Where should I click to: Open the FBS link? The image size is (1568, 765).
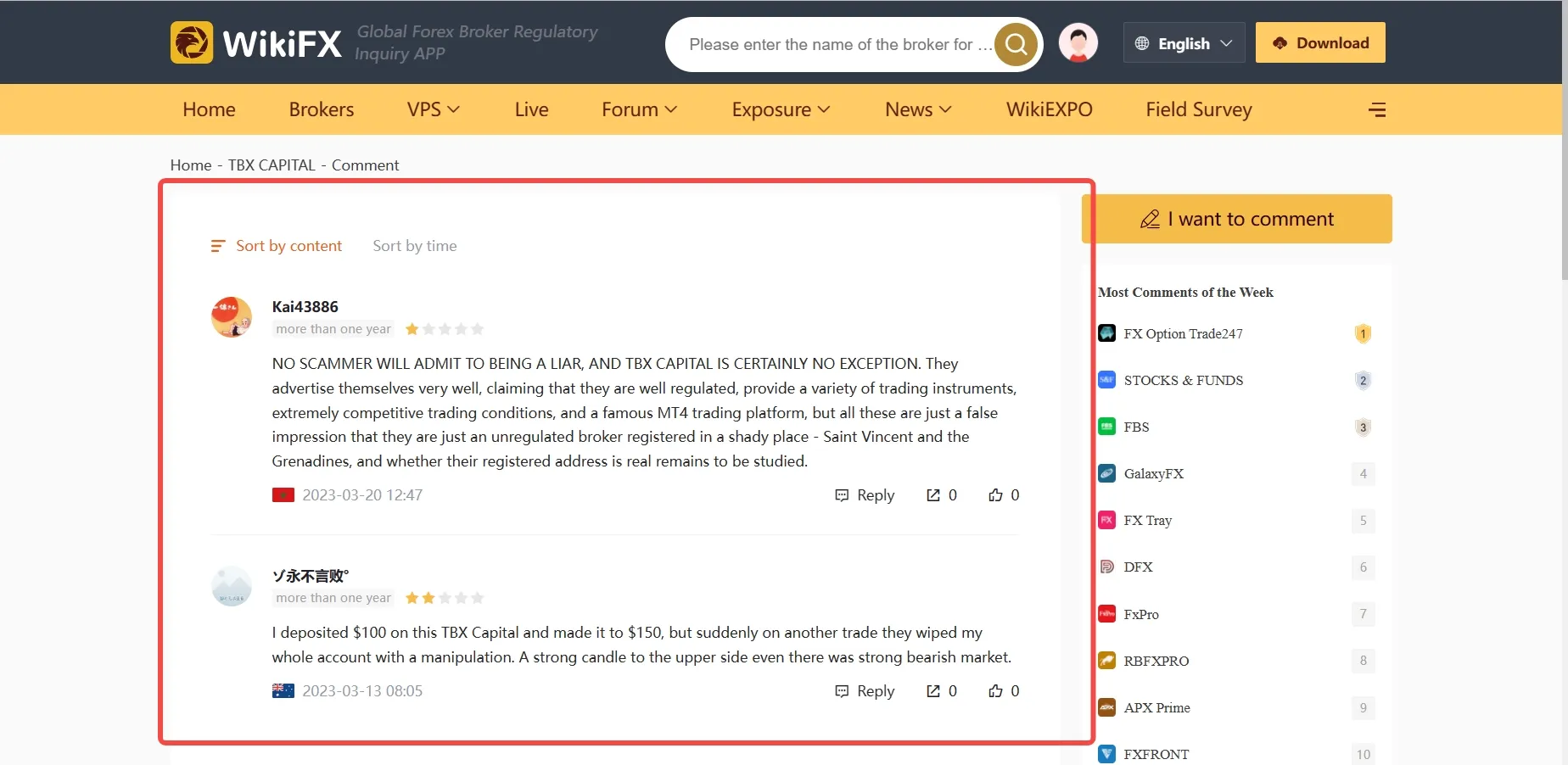click(x=1137, y=427)
